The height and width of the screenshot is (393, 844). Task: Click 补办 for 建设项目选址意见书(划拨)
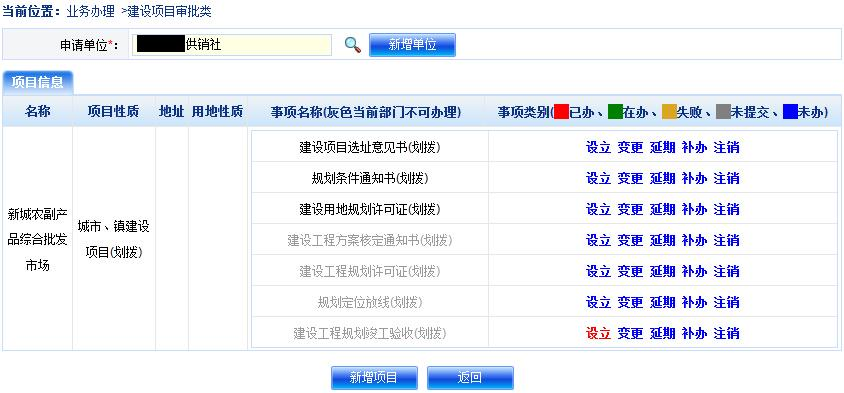(694, 147)
